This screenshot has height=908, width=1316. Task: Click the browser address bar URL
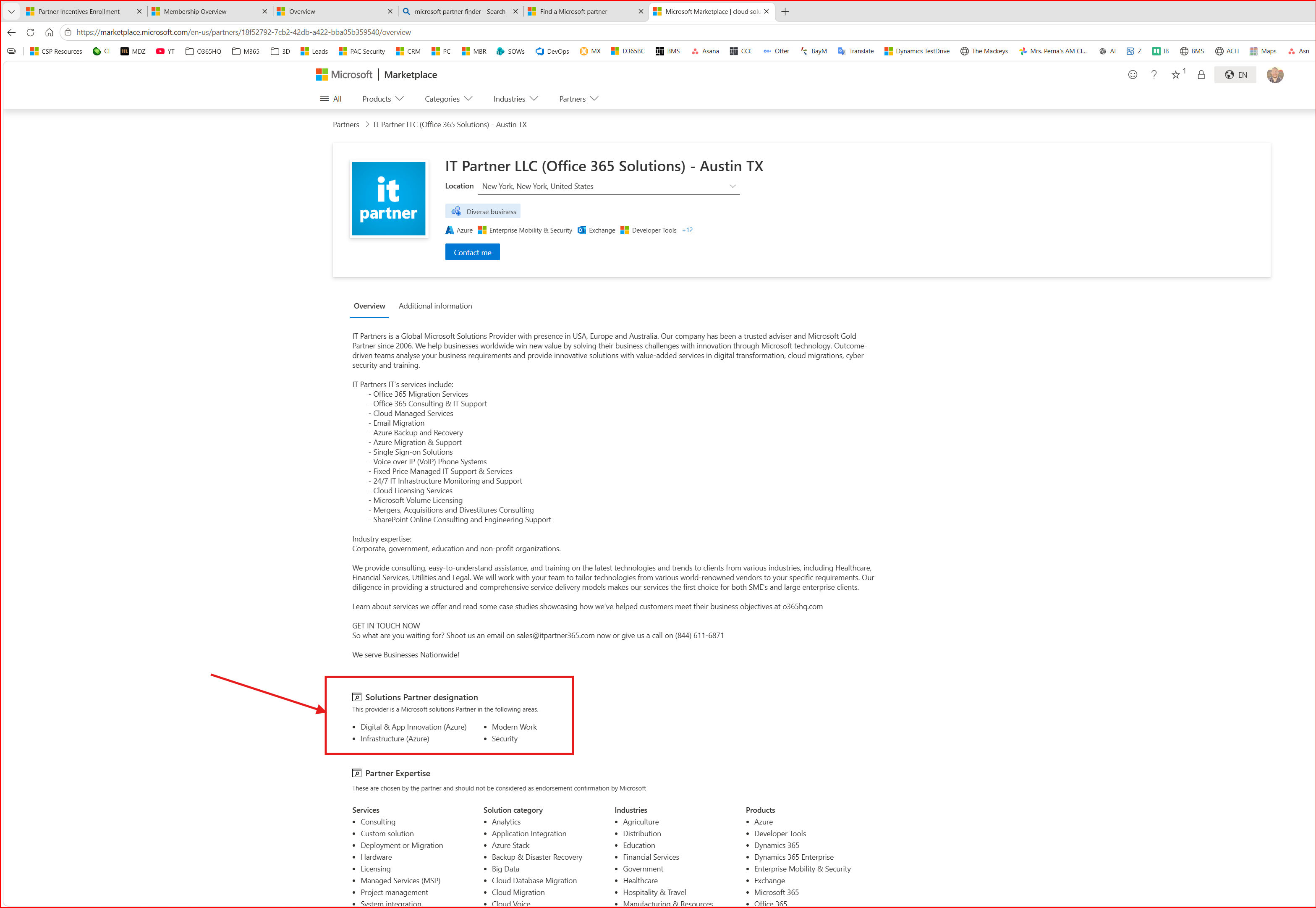pyautogui.click(x=243, y=32)
